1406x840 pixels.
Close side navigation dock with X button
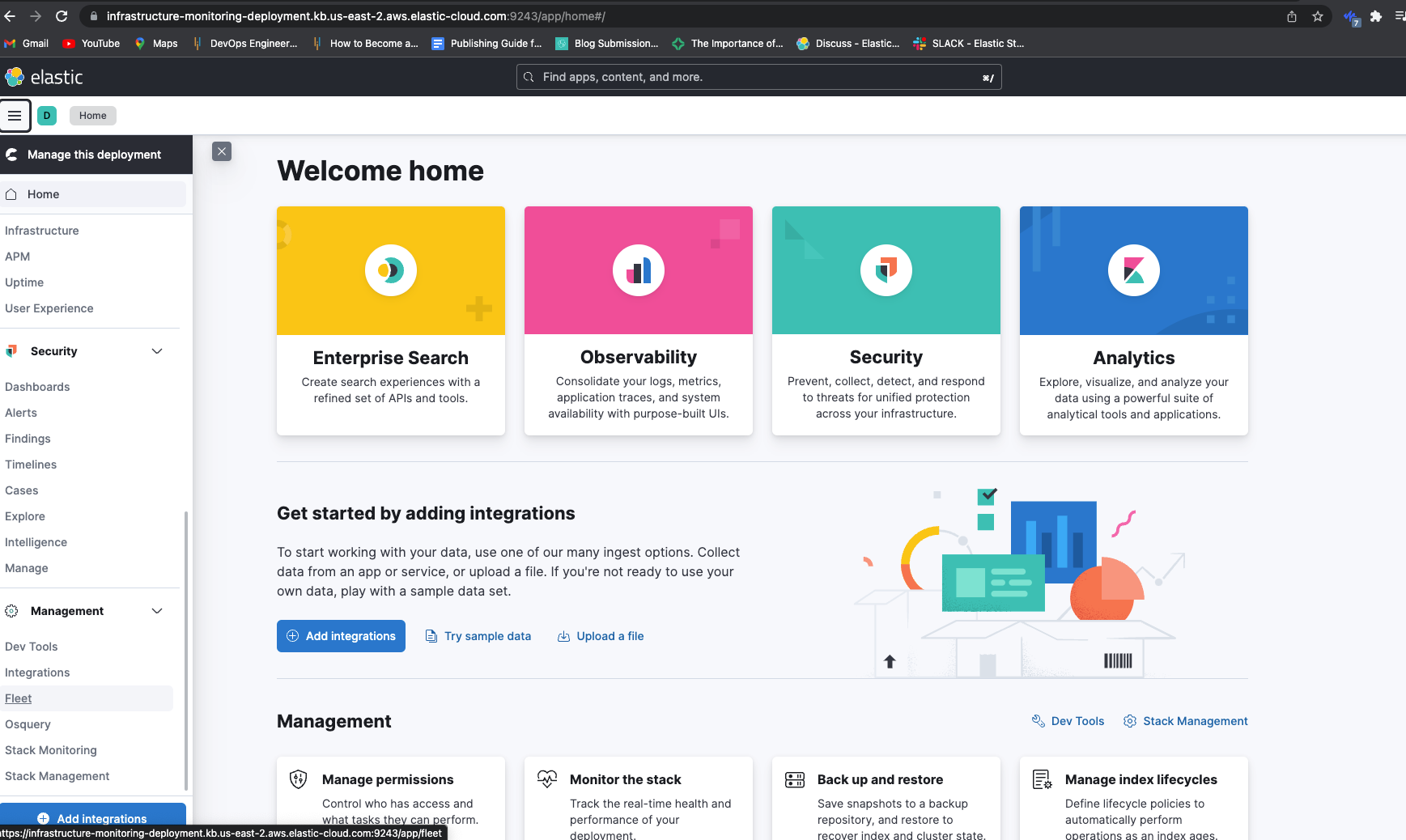(222, 151)
